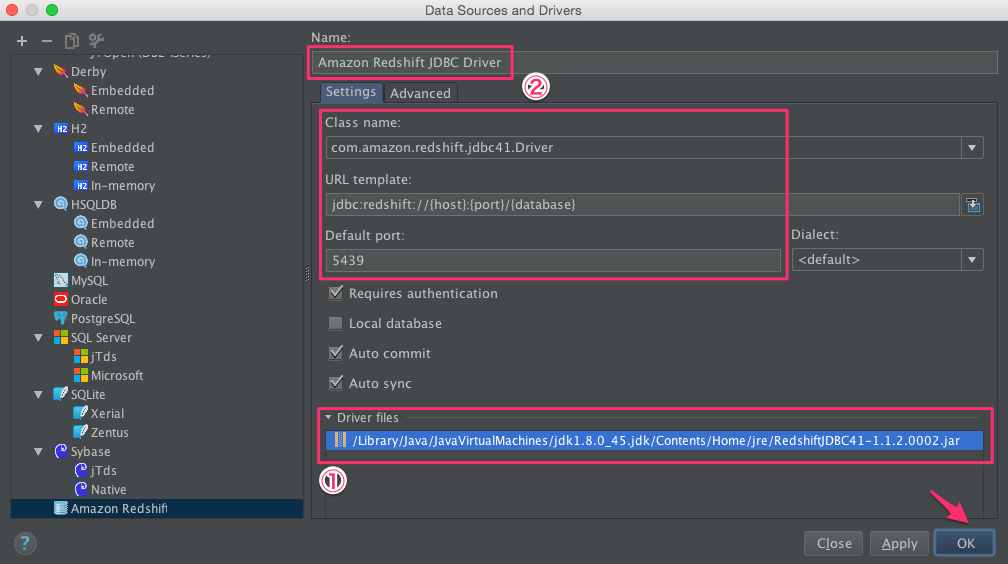The width and height of the screenshot is (1008, 564).
Task: Click the SQLite driver icon
Action: [61, 394]
